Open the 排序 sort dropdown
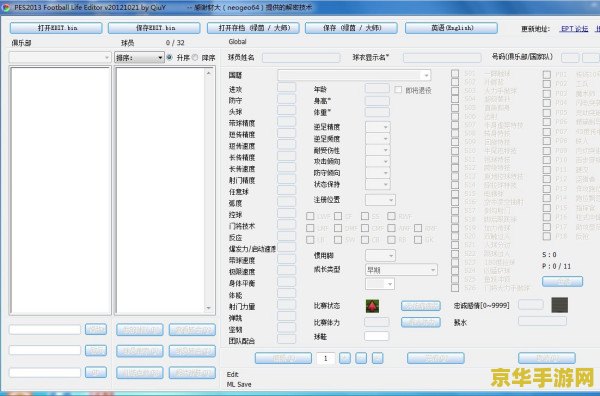Screen dimensions: 600x396 139,57
